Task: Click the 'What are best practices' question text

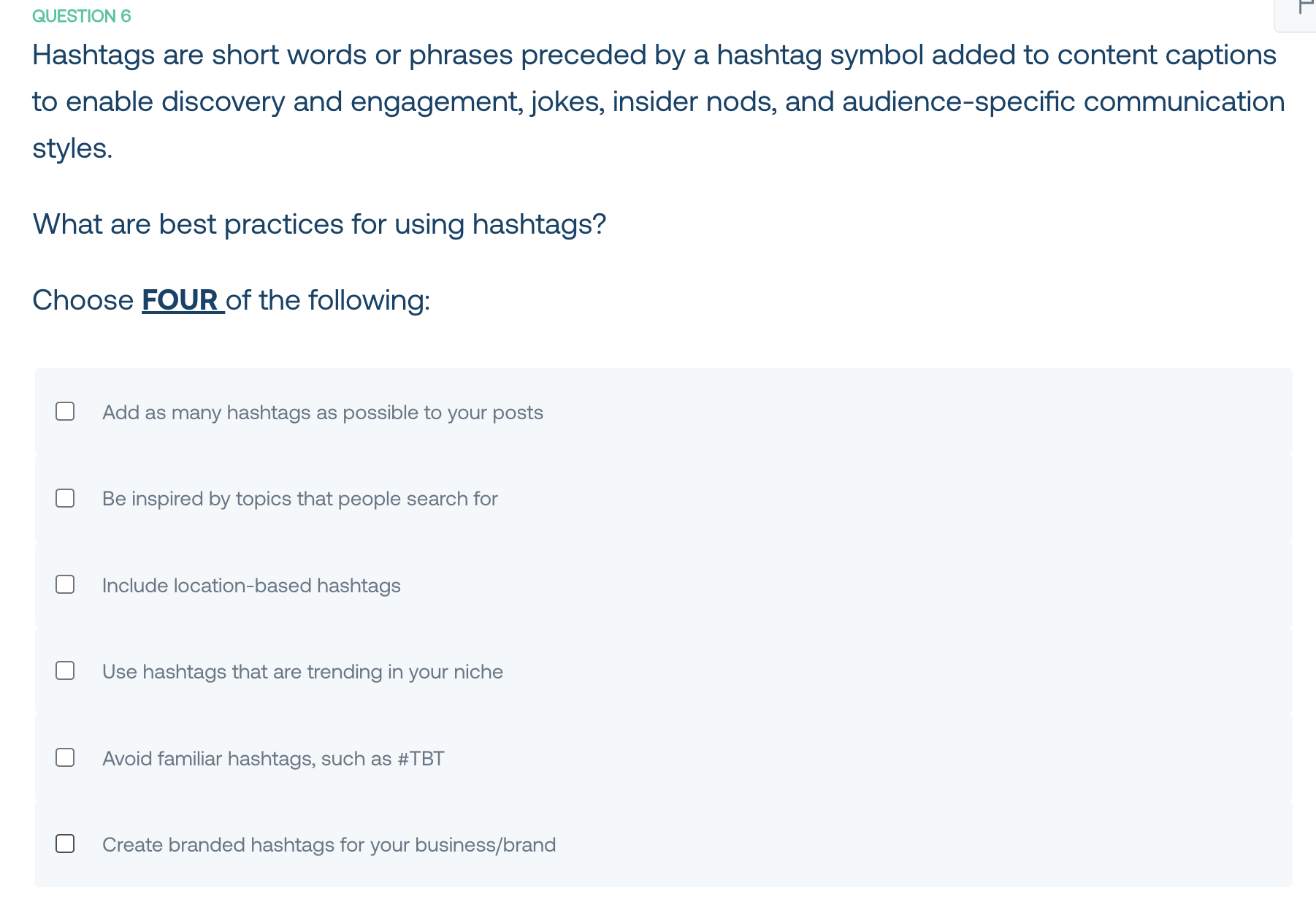Action: 319,224
